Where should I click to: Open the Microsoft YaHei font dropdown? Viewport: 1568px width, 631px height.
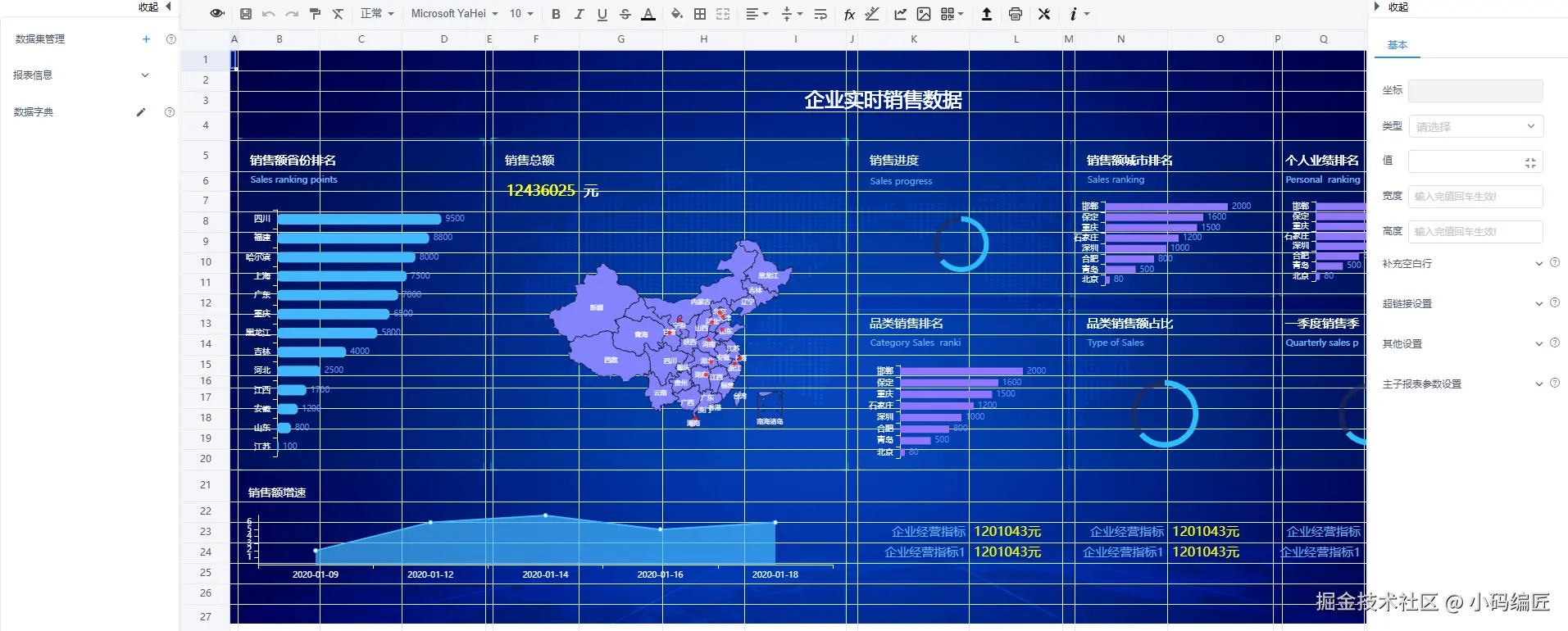[455, 14]
